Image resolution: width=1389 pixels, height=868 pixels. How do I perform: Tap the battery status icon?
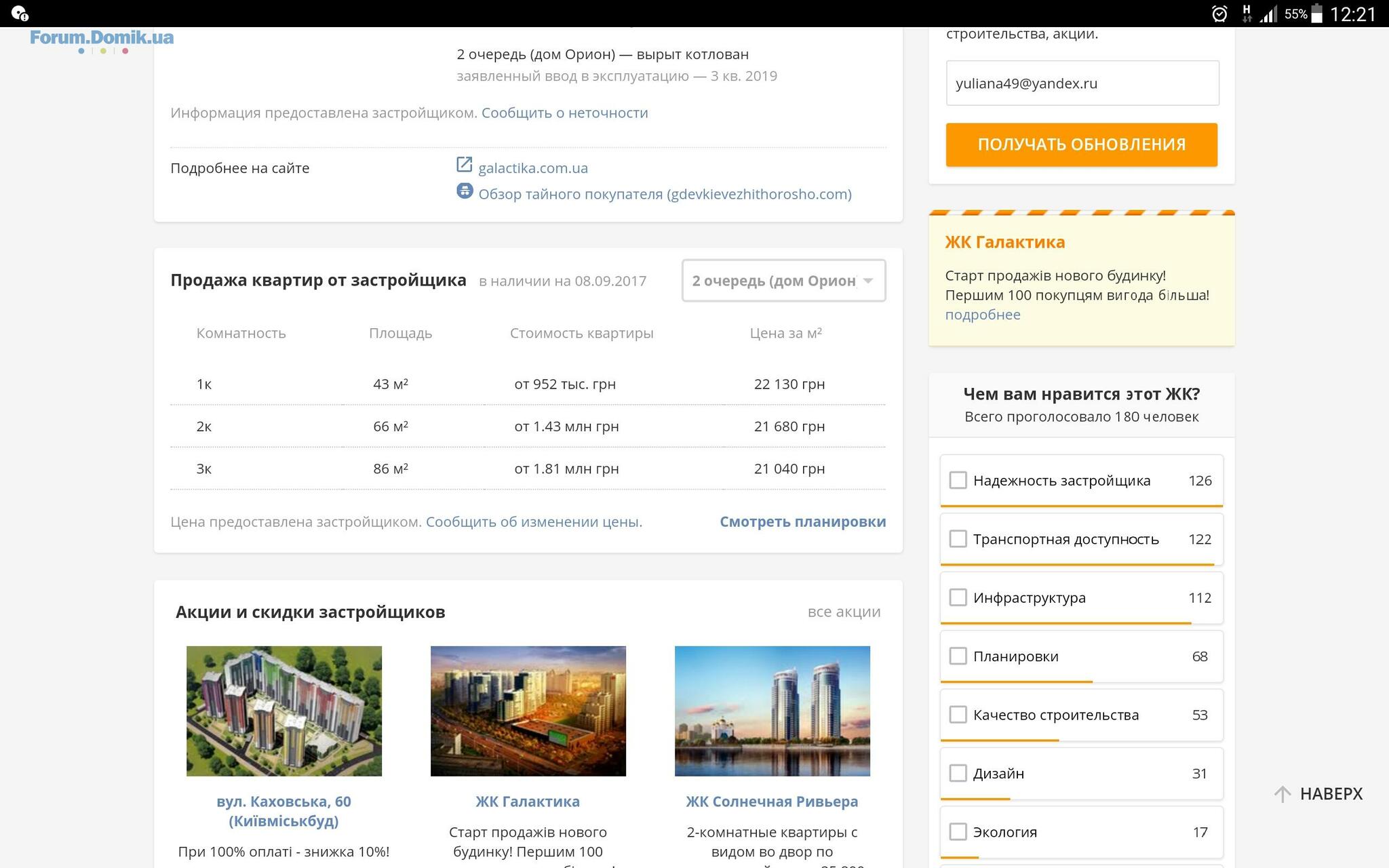1316,14
